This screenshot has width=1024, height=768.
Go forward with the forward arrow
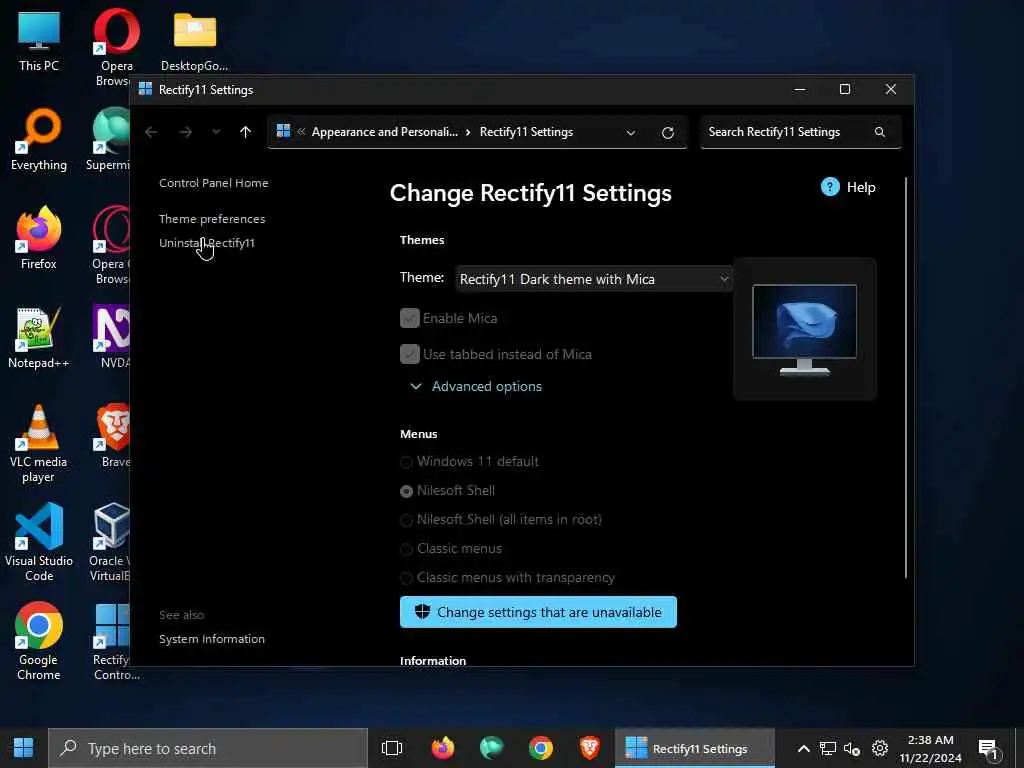pos(186,133)
